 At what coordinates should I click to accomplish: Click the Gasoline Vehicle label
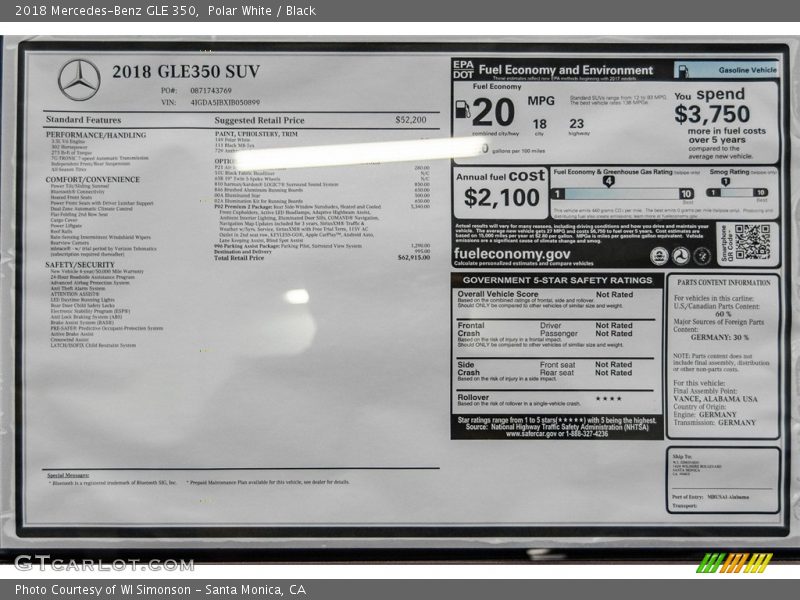tap(747, 70)
